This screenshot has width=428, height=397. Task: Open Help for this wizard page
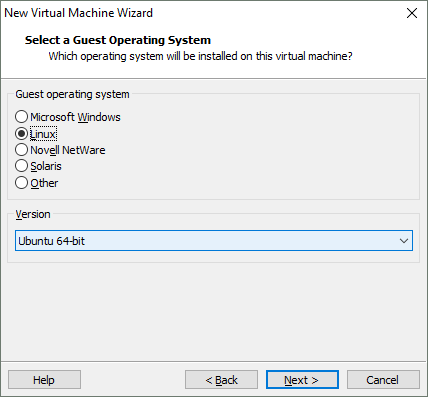(44, 380)
